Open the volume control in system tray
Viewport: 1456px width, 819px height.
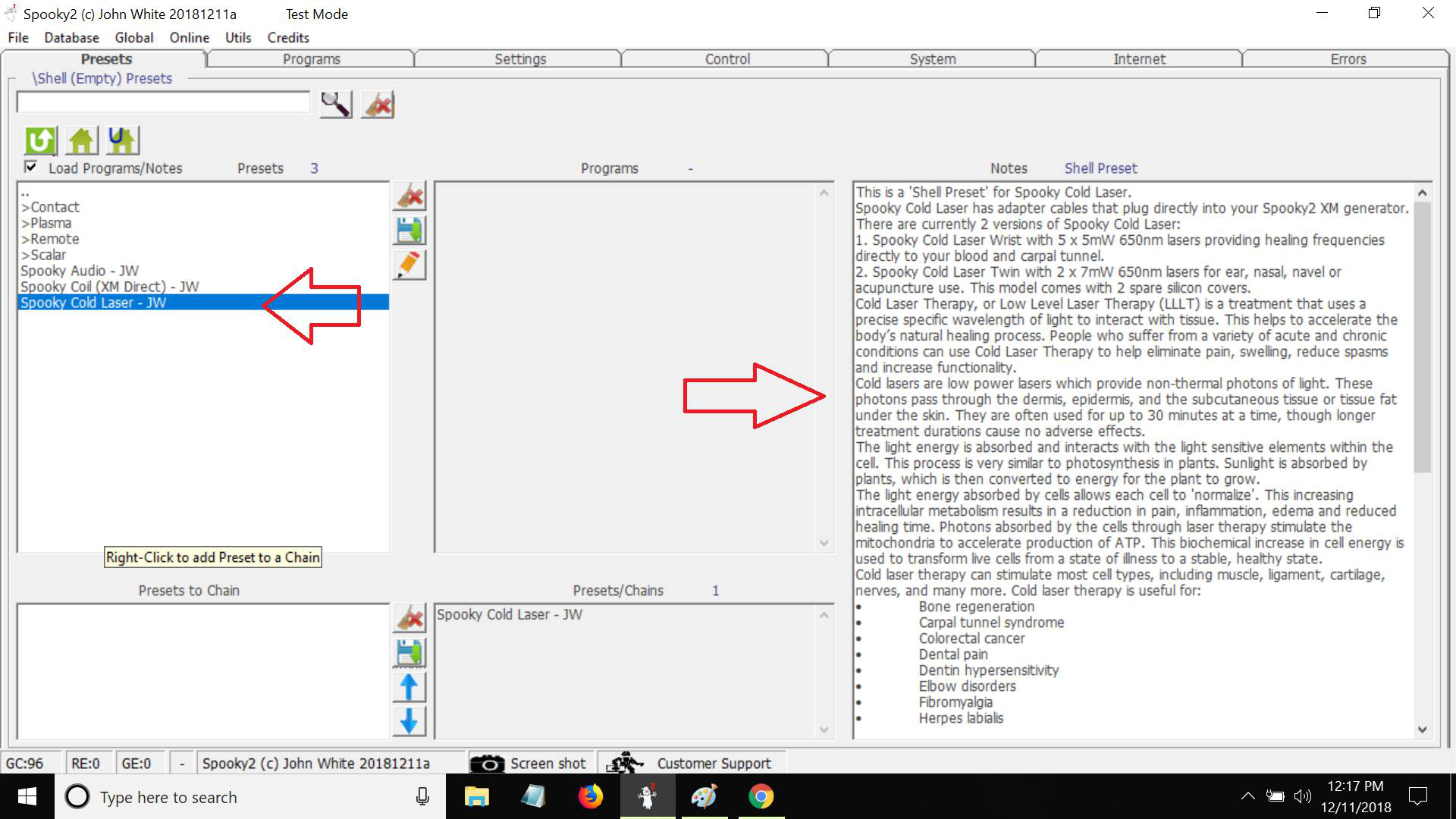point(1302,796)
